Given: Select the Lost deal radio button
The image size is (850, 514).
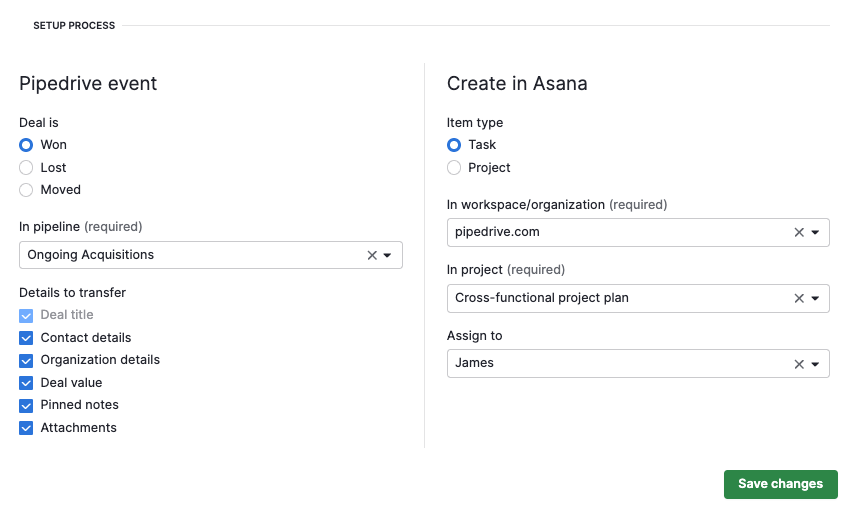Looking at the screenshot, I should point(26,168).
